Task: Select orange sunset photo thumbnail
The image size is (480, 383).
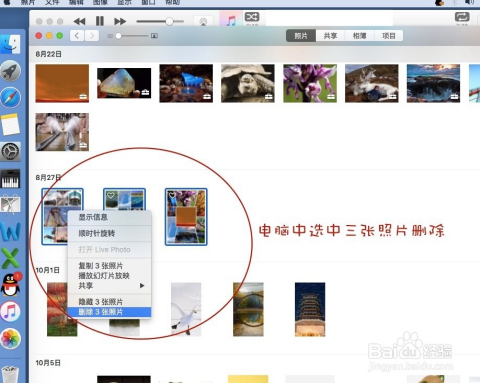Action: [62, 83]
